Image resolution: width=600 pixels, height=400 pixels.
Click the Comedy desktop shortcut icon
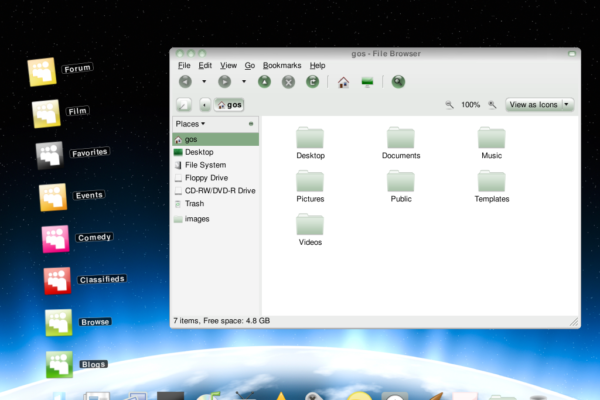pyautogui.click(x=56, y=239)
